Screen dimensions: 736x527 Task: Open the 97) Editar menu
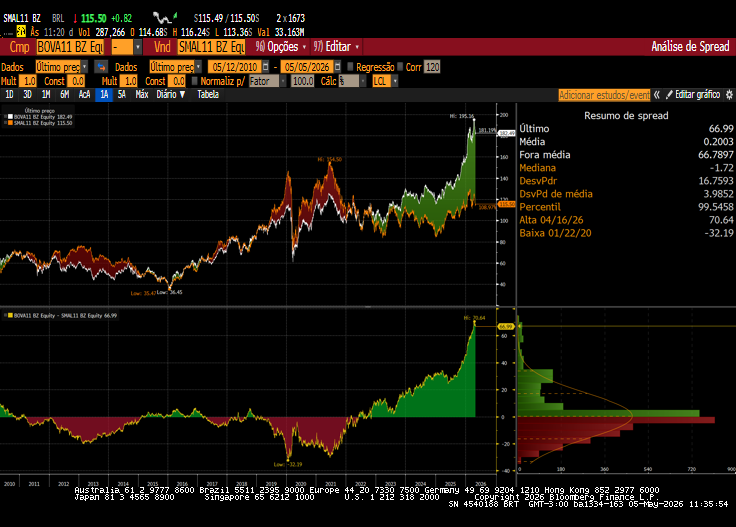(336, 47)
